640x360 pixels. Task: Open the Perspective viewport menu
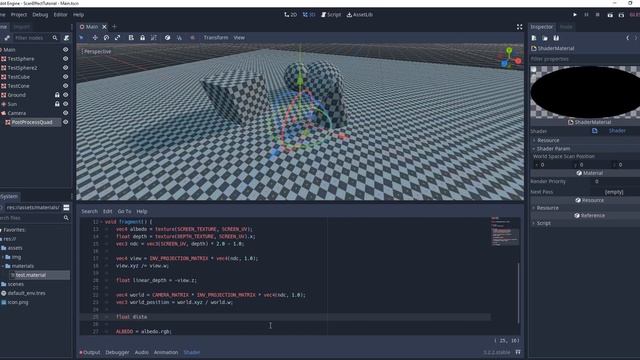[x=96, y=51]
